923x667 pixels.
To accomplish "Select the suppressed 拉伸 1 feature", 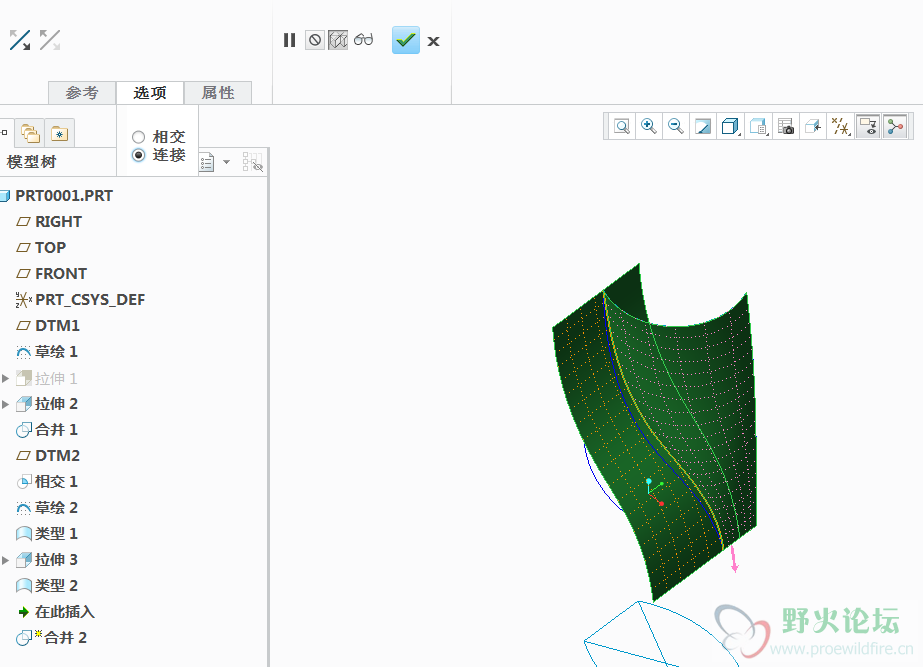I will tap(56, 378).
